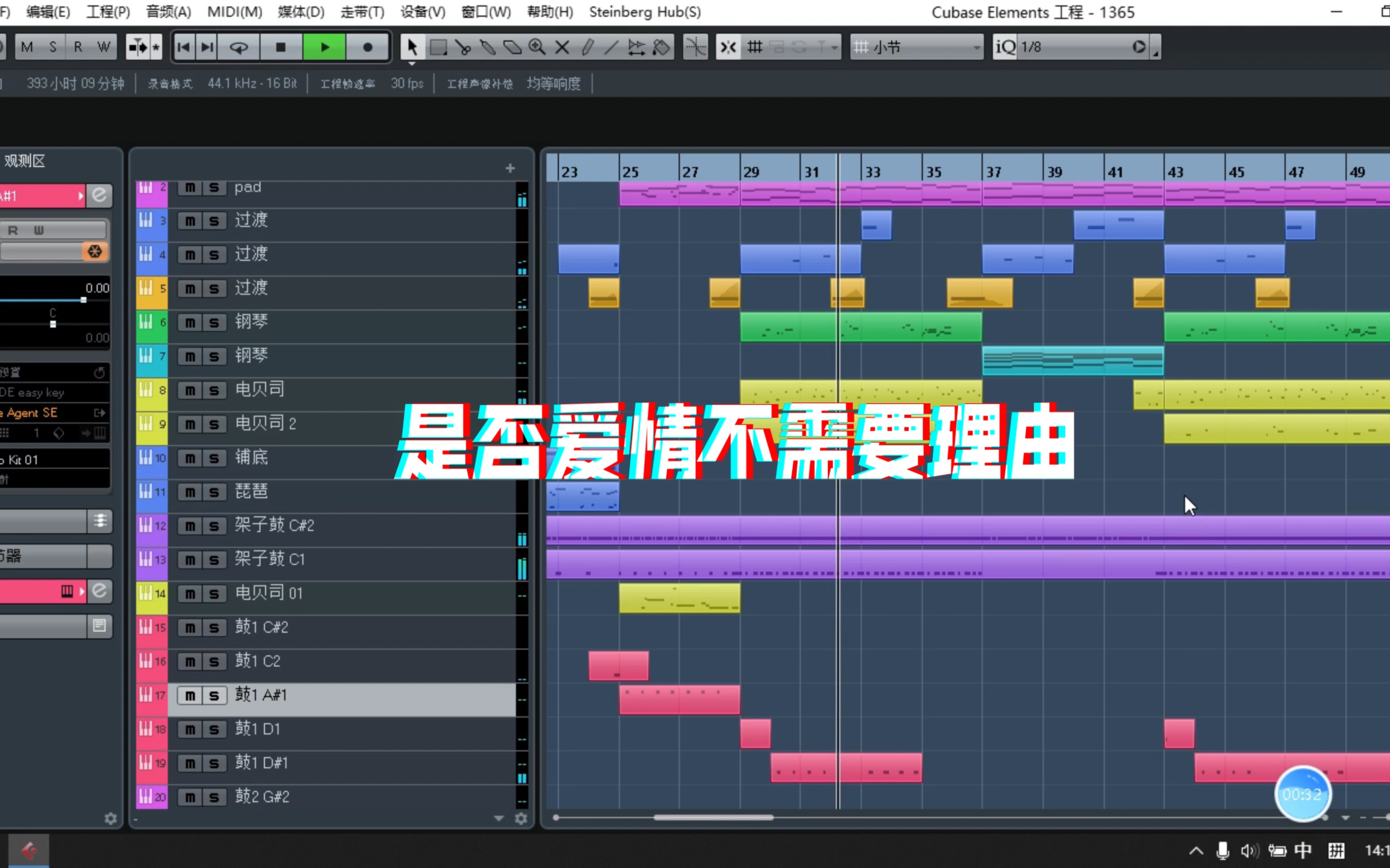Open 编辑(E) menu
This screenshot has width=1390, height=868.
pos(48,12)
